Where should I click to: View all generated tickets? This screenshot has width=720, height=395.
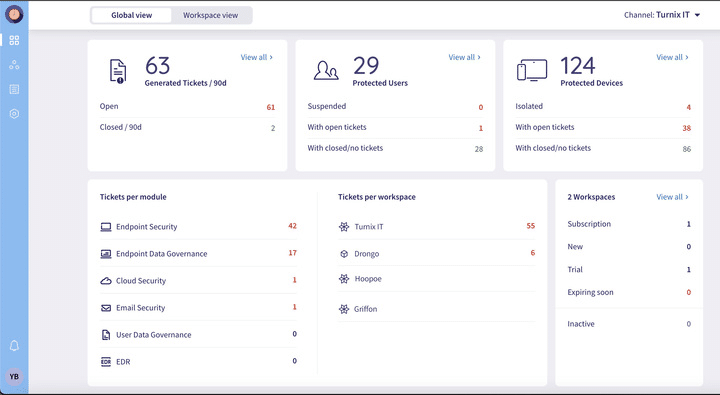pos(257,57)
